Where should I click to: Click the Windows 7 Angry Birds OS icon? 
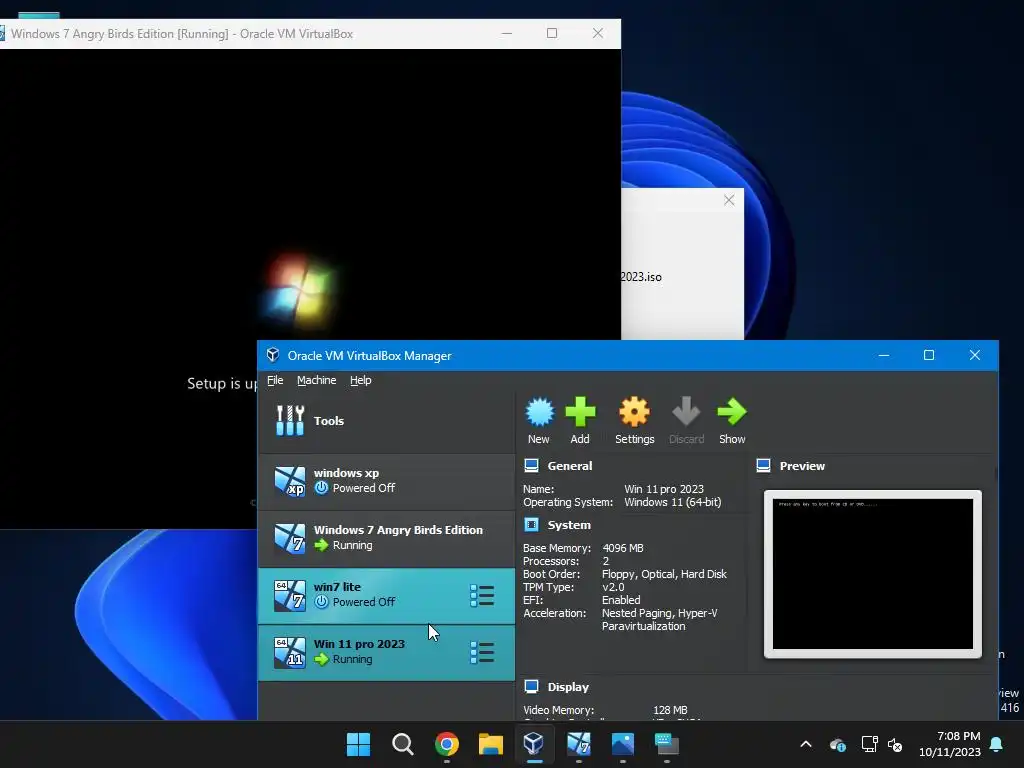point(290,539)
